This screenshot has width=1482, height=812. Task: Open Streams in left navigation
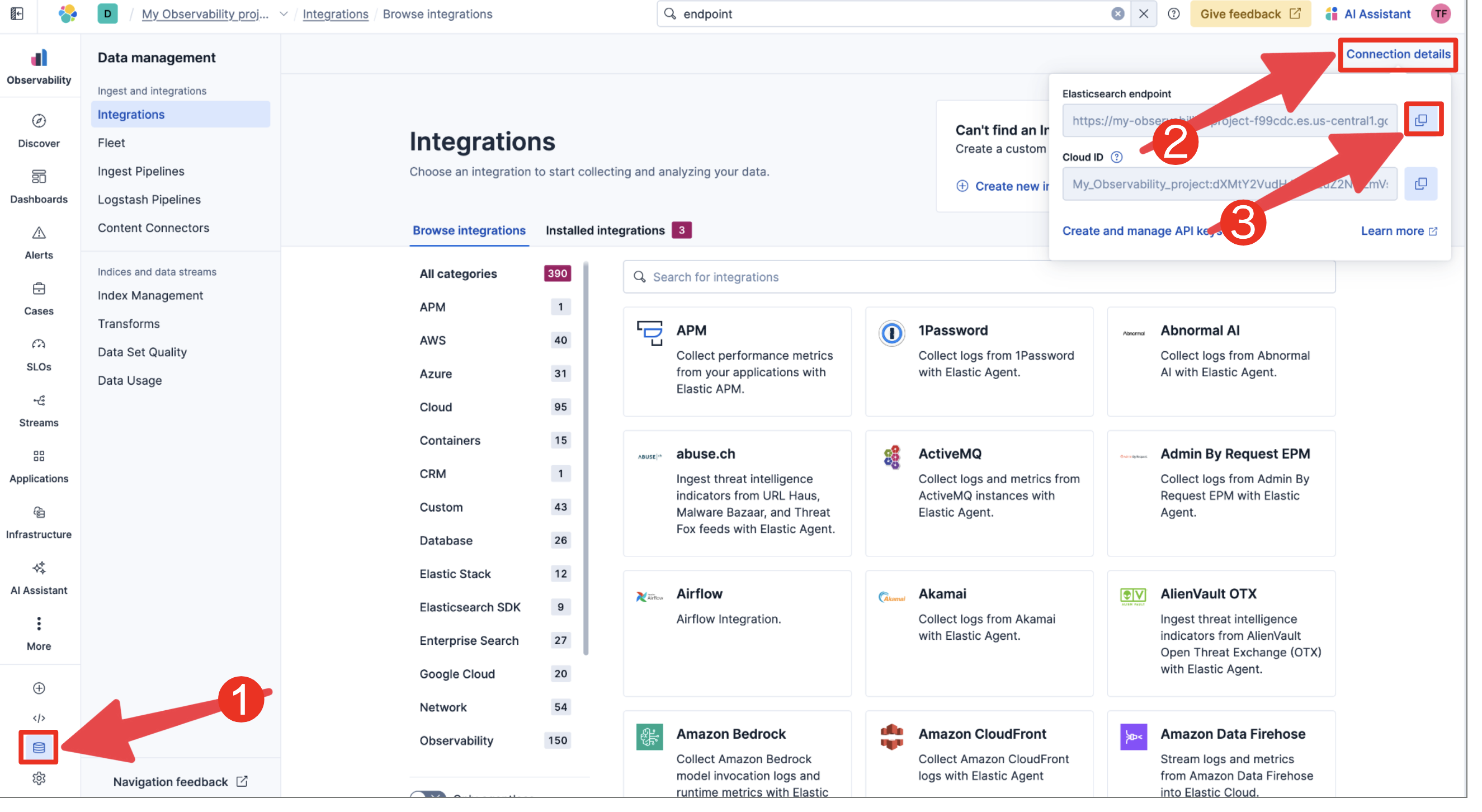pyautogui.click(x=39, y=409)
